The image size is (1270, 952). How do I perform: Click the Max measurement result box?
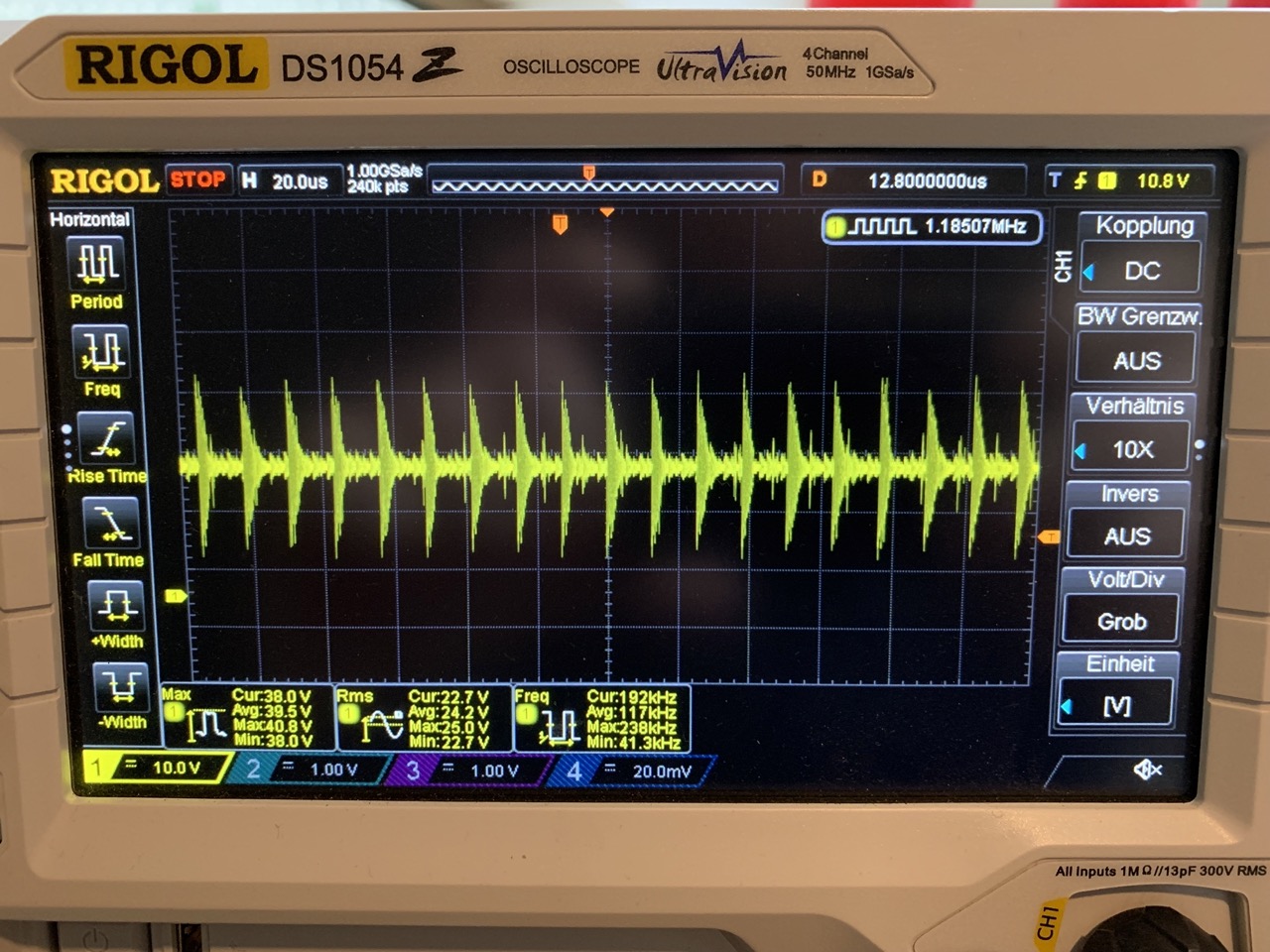coord(245,718)
